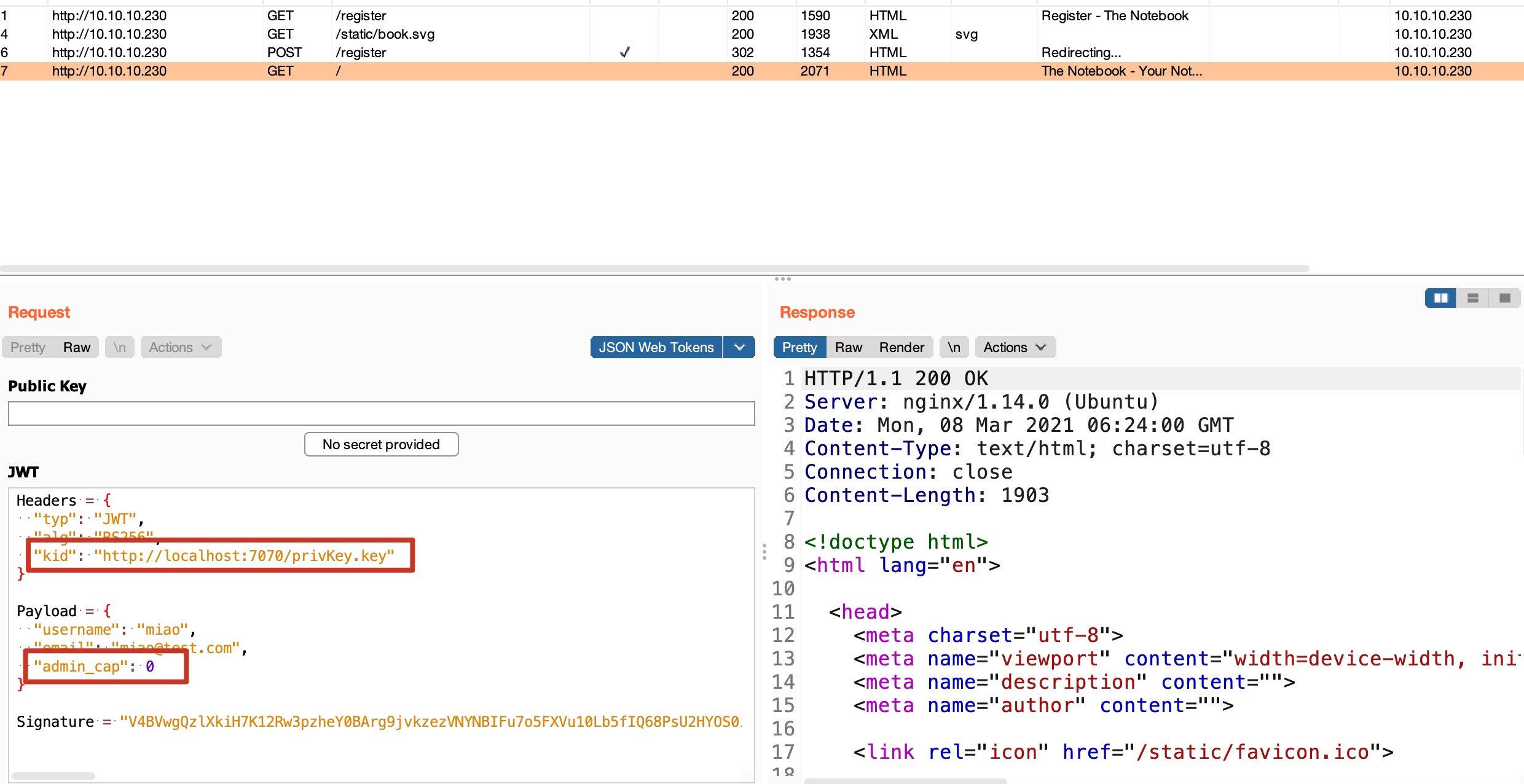1524x784 pixels.
Task: Switch to side-by-side layout view icon
Action: (x=1440, y=298)
